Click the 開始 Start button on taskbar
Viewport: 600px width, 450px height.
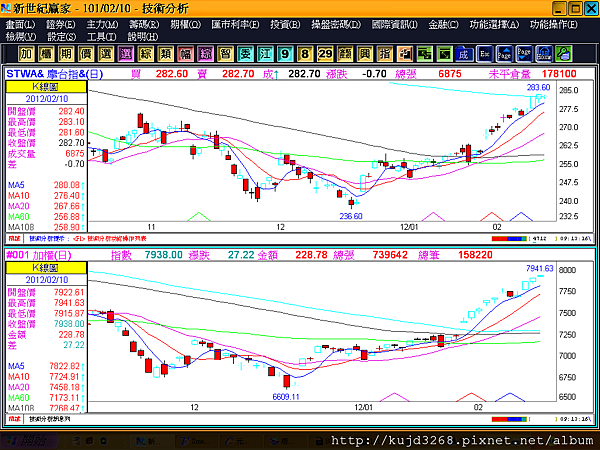tap(28, 441)
